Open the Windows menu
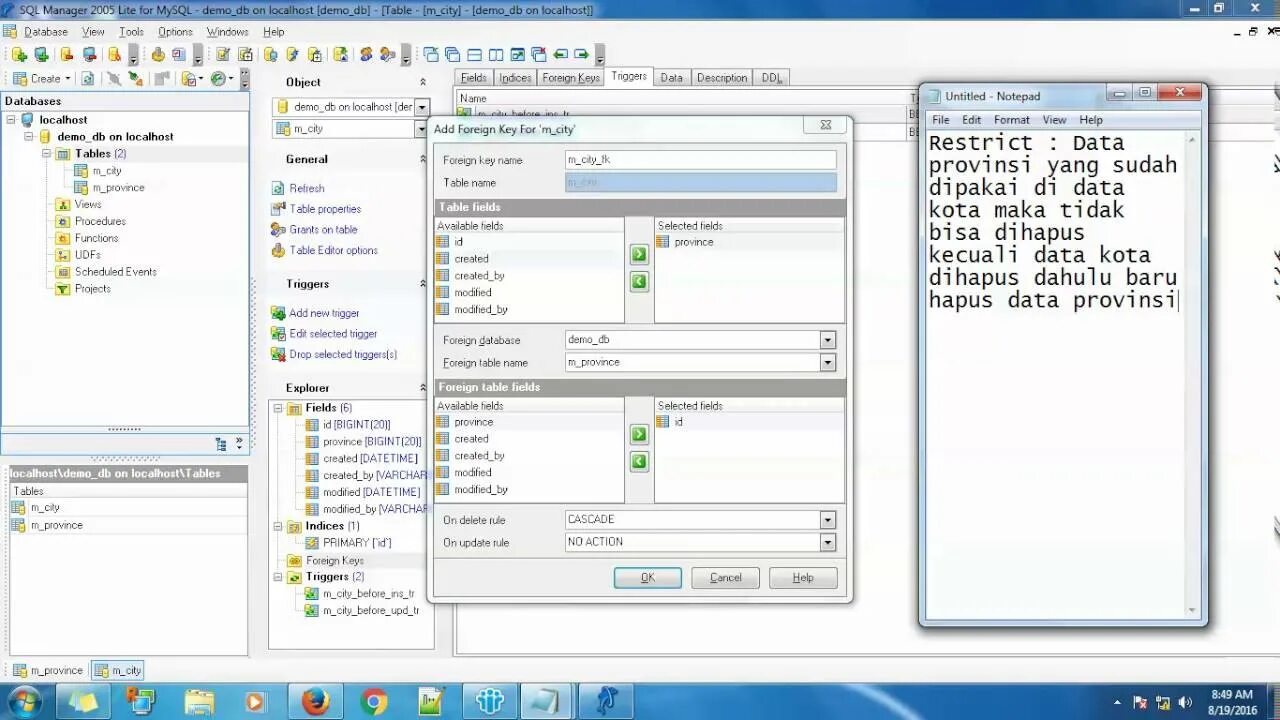 (x=227, y=32)
